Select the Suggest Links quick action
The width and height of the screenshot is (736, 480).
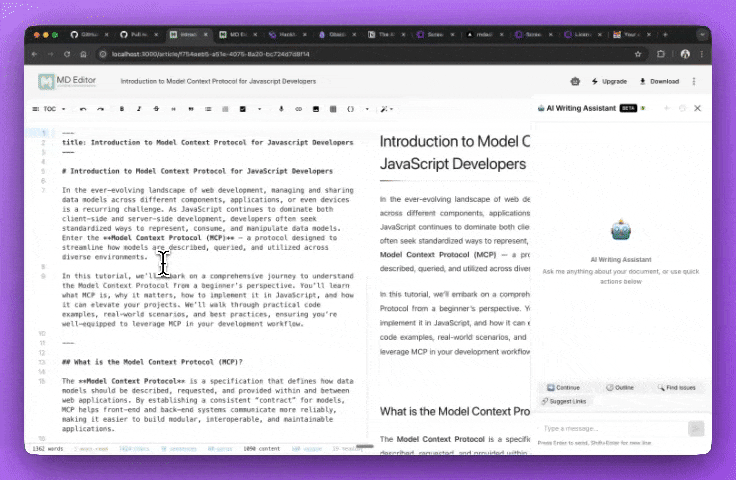pyautogui.click(x=566, y=401)
